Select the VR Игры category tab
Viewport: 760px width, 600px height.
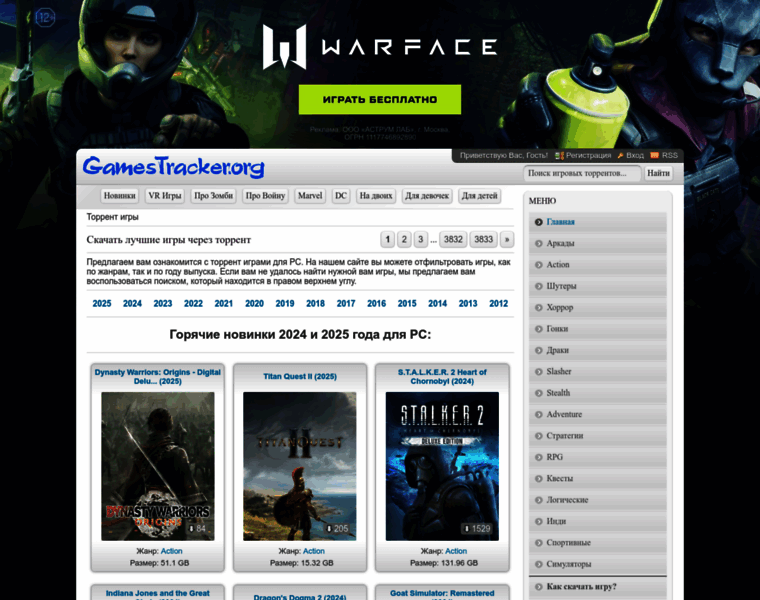pyautogui.click(x=164, y=196)
